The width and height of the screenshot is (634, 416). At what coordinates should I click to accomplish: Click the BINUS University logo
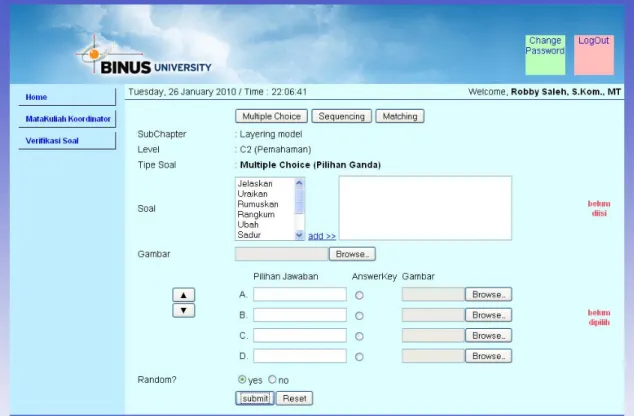(144, 57)
